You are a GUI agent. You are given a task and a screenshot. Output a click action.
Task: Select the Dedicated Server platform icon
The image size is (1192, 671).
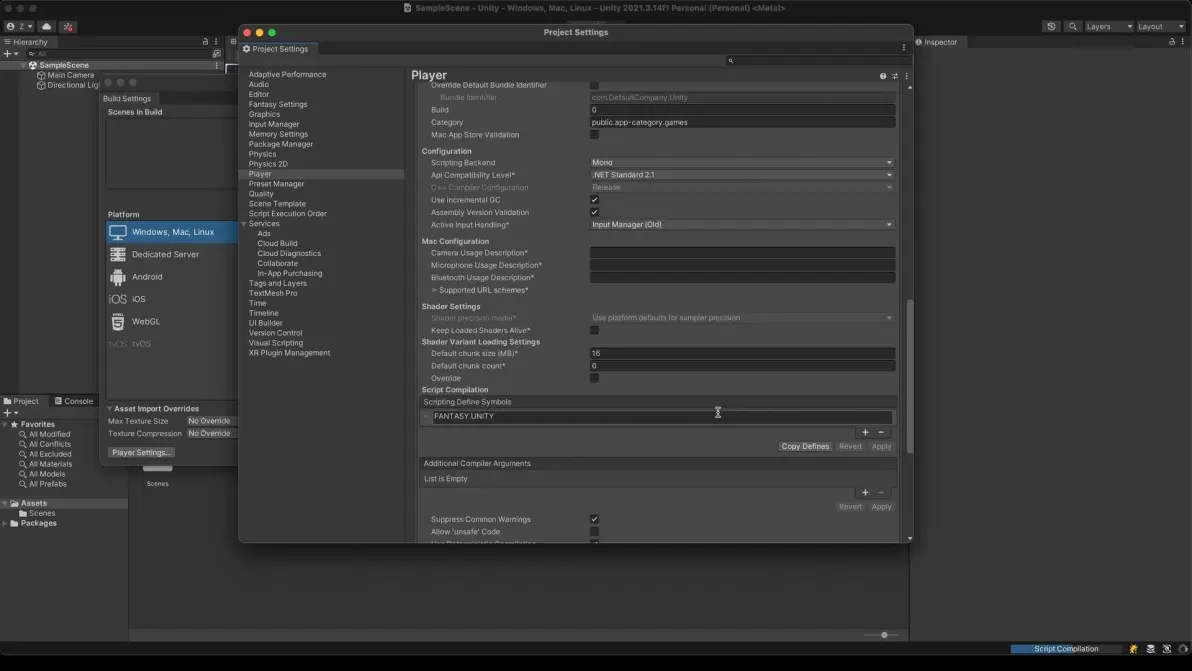point(118,255)
